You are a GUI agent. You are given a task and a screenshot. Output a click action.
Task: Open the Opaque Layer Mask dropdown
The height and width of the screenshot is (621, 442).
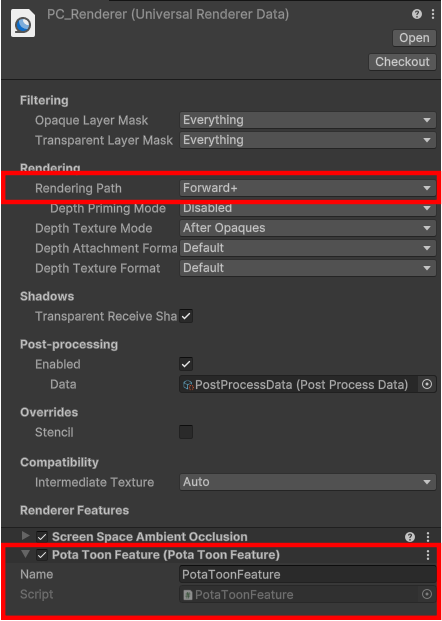click(308, 120)
